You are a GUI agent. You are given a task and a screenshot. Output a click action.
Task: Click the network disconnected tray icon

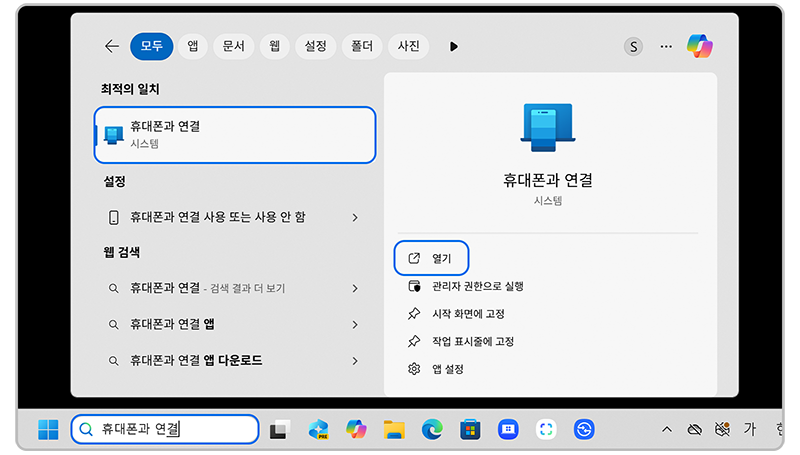click(722, 429)
